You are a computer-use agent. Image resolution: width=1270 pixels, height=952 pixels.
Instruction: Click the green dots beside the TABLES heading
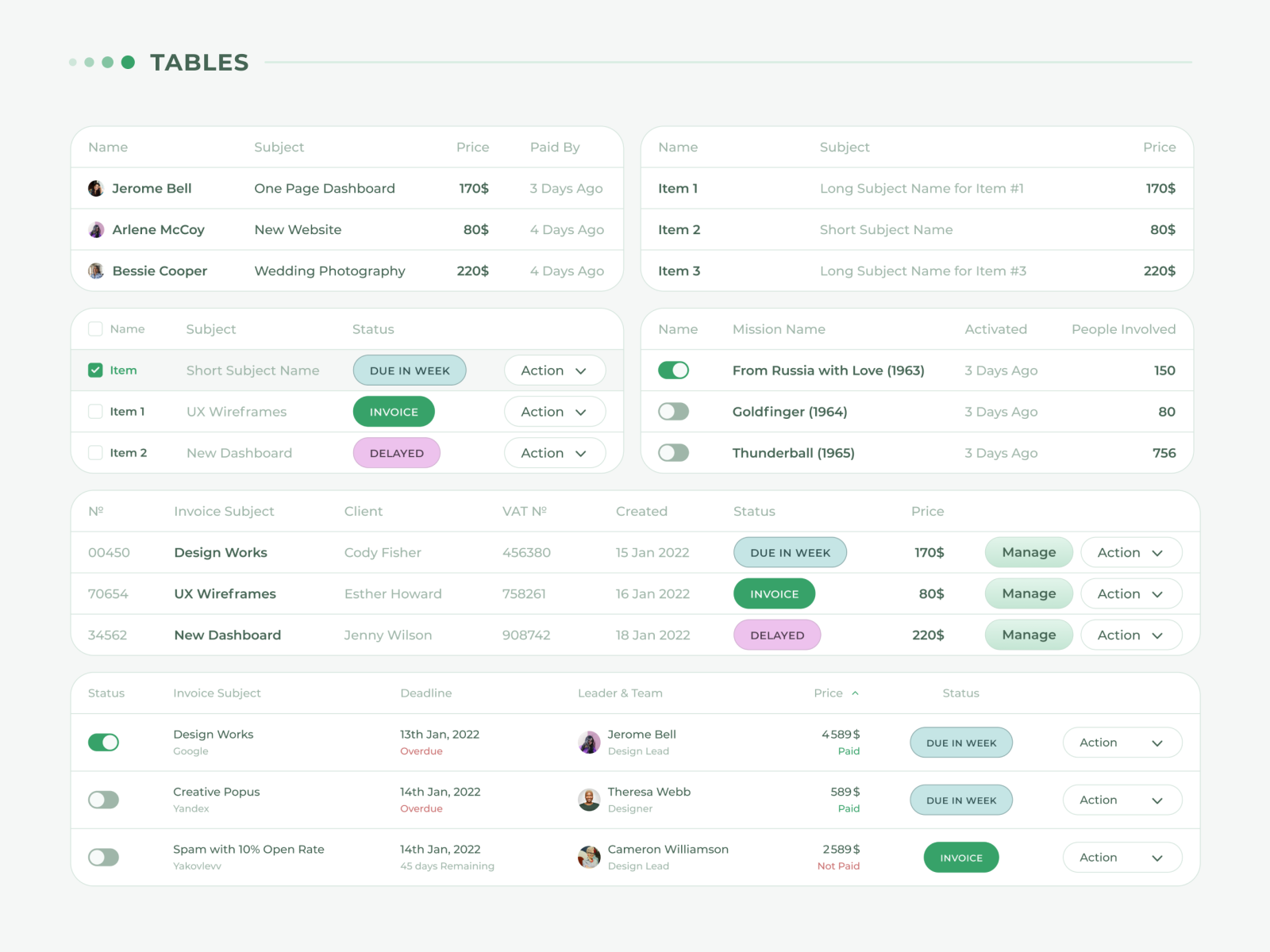point(100,60)
